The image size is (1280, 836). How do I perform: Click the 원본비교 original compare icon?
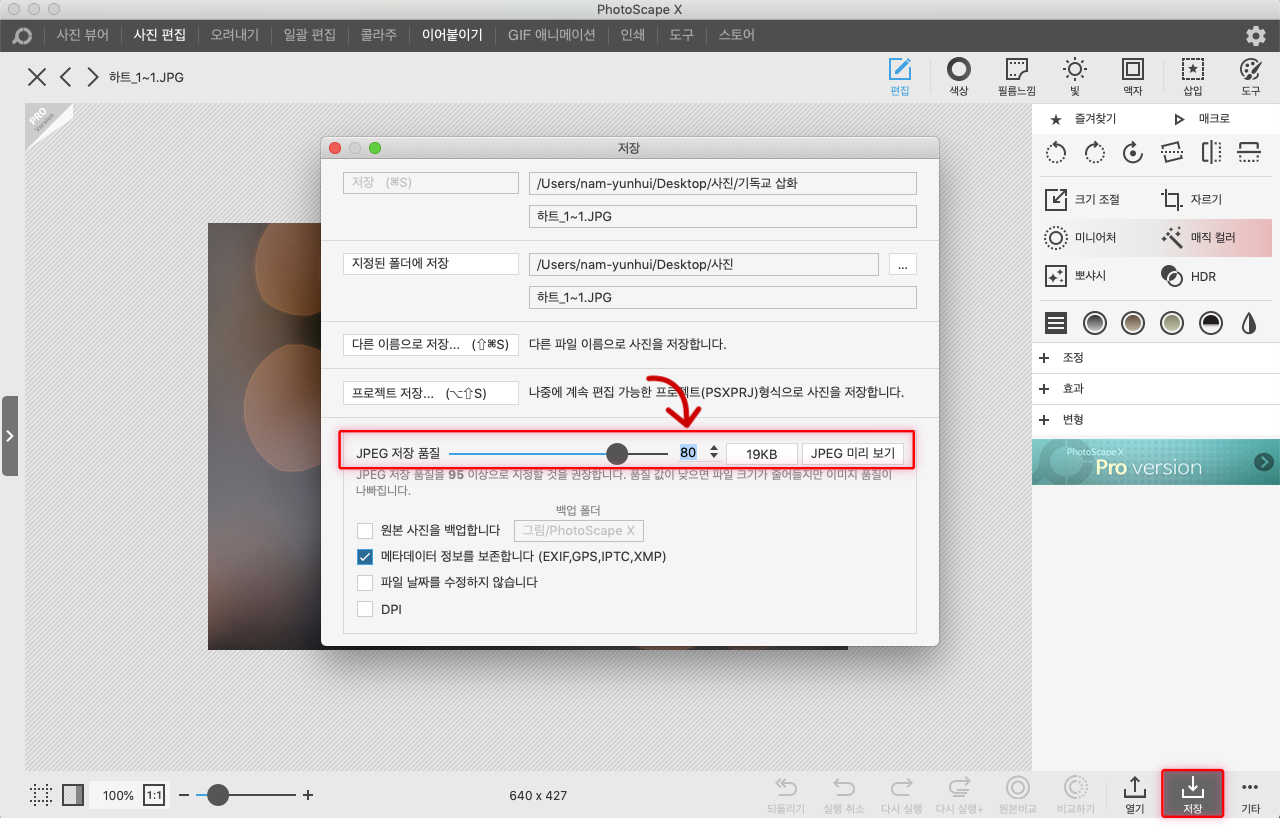click(x=1018, y=794)
